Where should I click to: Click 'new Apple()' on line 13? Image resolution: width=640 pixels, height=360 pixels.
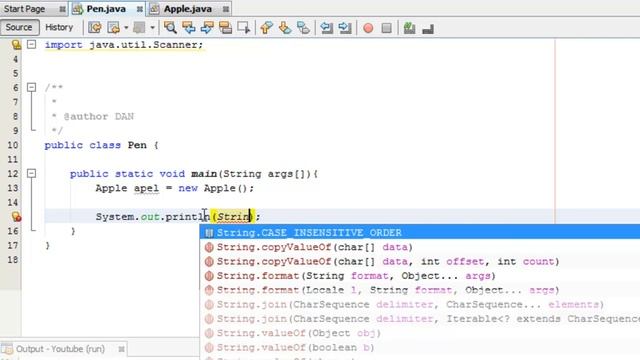tap(213, 189)
